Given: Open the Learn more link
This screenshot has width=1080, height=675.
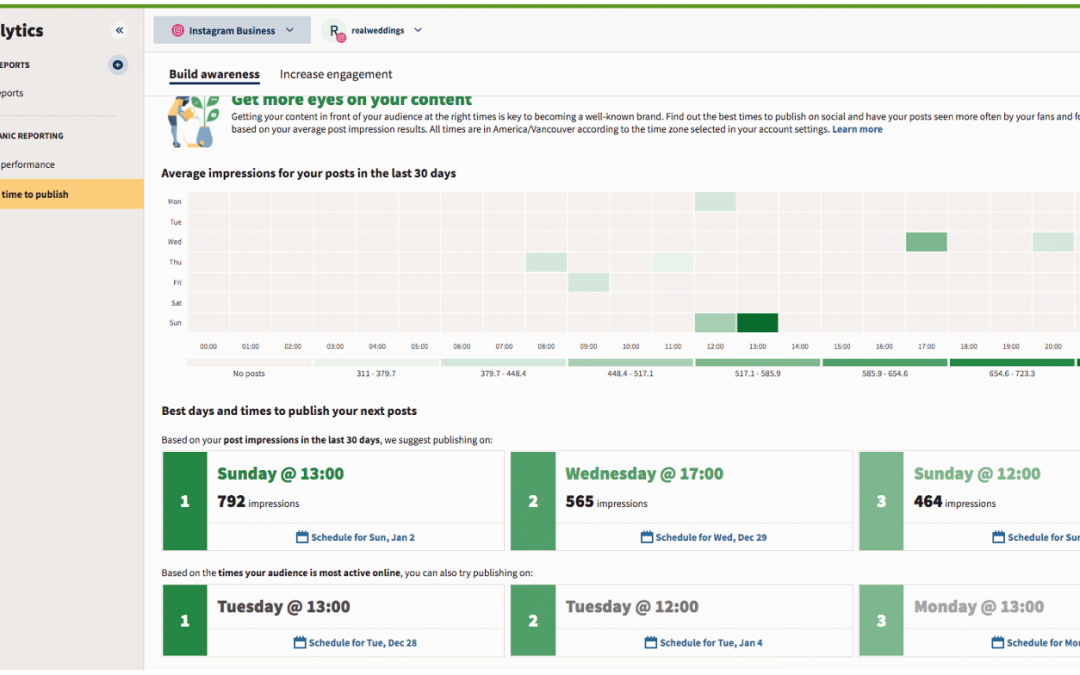Looking at the screenshot, I should click(x=857, y=129).
